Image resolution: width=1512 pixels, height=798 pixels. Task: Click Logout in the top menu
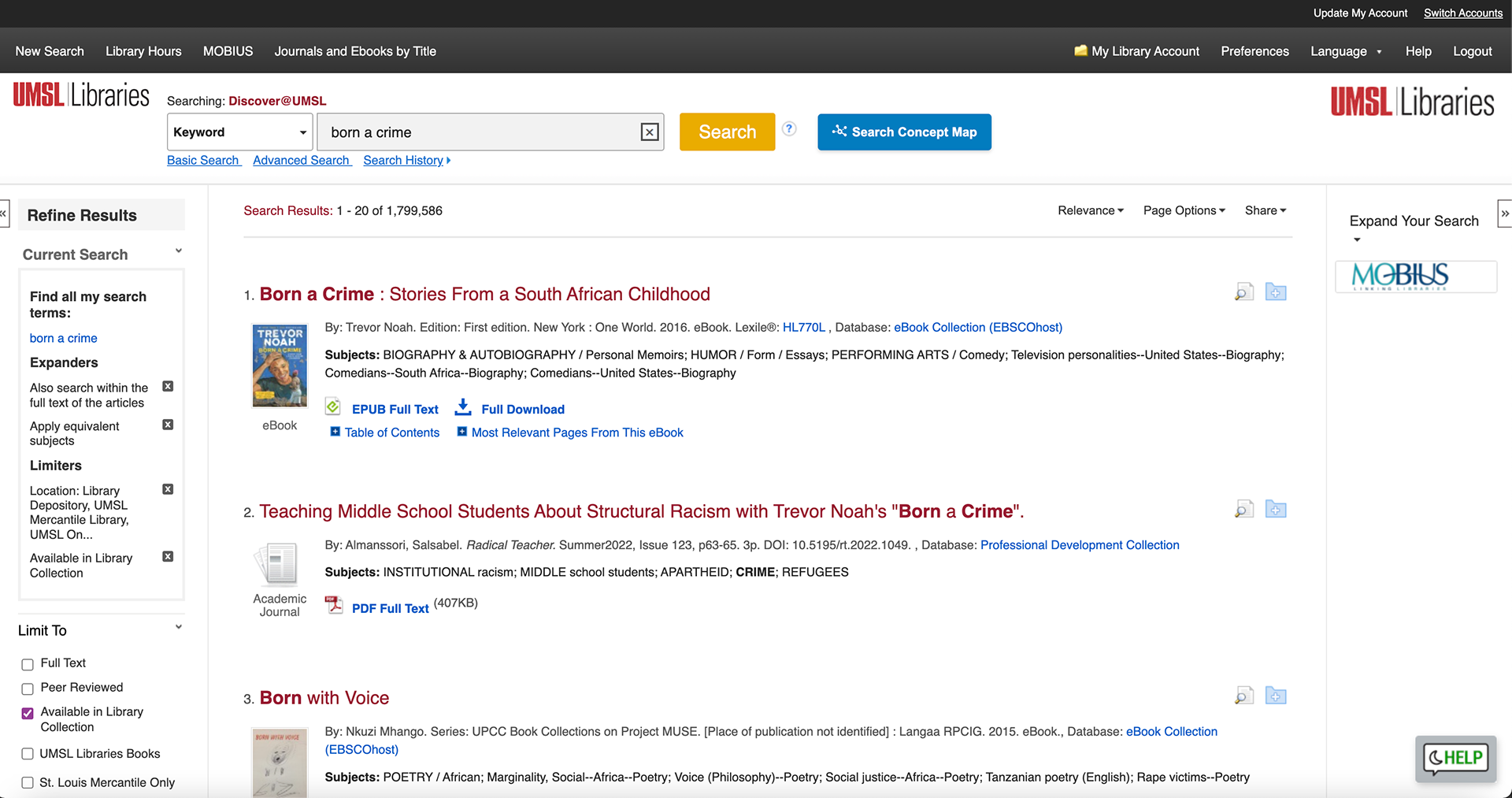click(x=1472, y=51)
